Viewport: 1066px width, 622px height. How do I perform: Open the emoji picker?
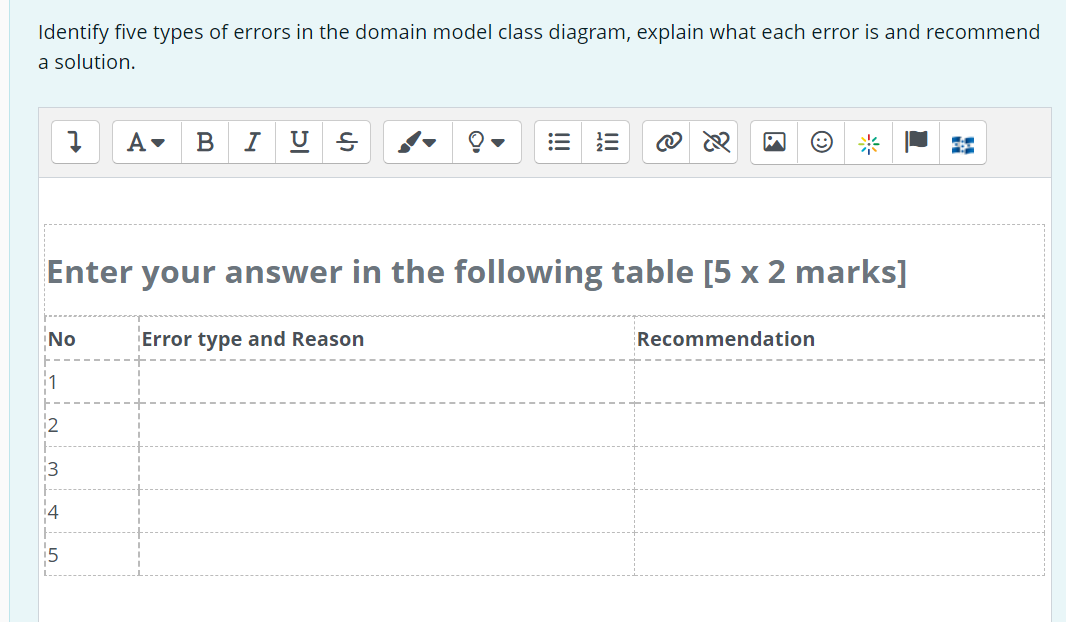[820, 142]
